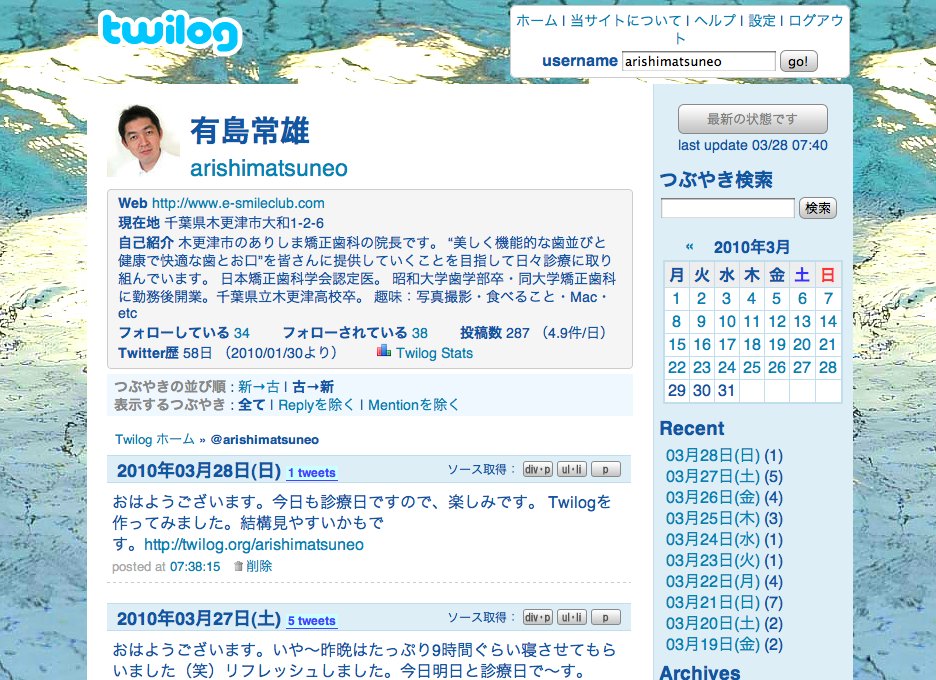Go to previous month with « arrow
The width and height of the screenshot is (936, 680).
(689, 247)
